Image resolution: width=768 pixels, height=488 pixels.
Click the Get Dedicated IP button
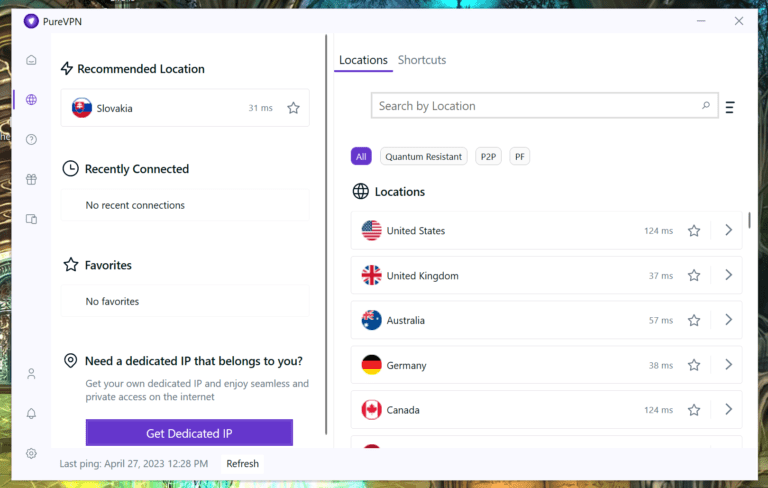[x=189, y=433]
